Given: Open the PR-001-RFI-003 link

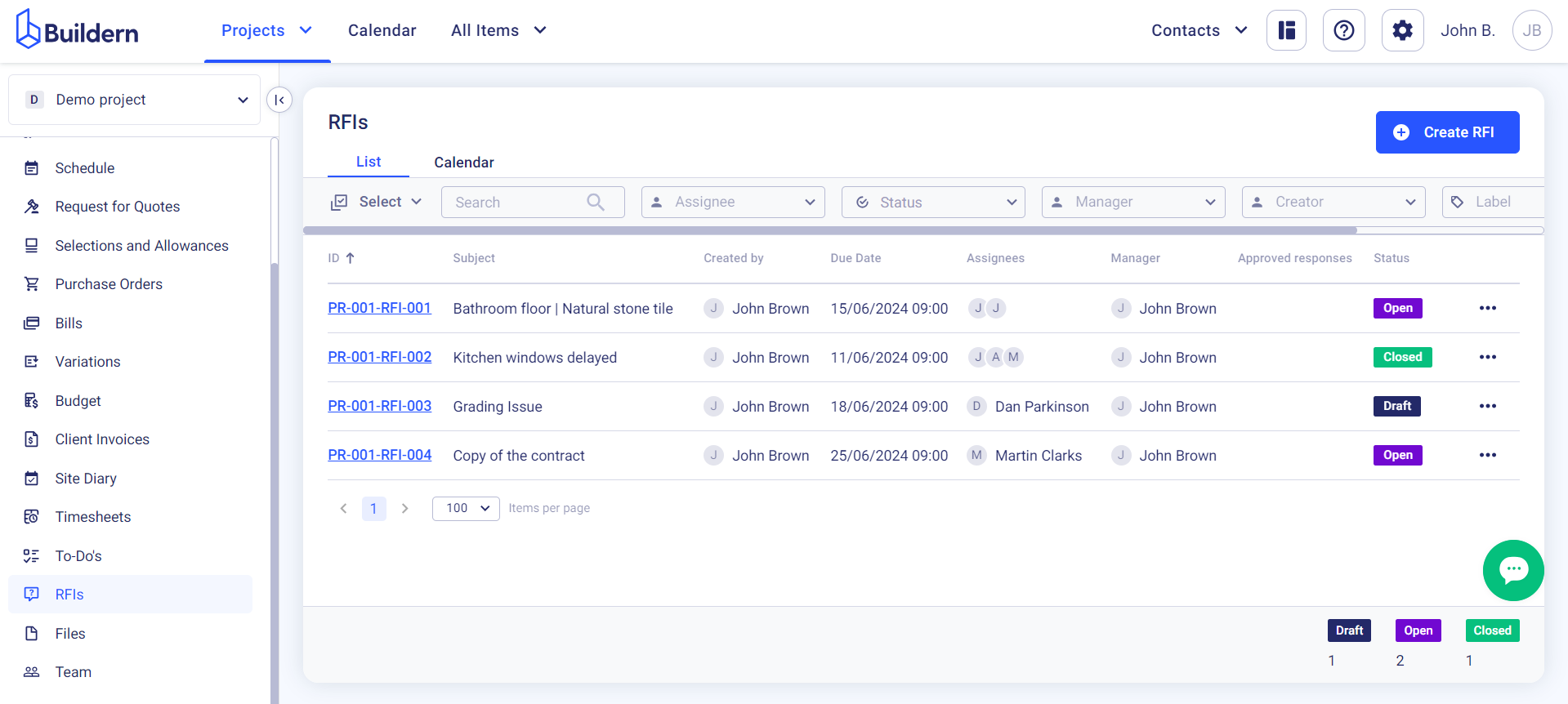Looking at the screenshot, I should [x=379, y=406].
